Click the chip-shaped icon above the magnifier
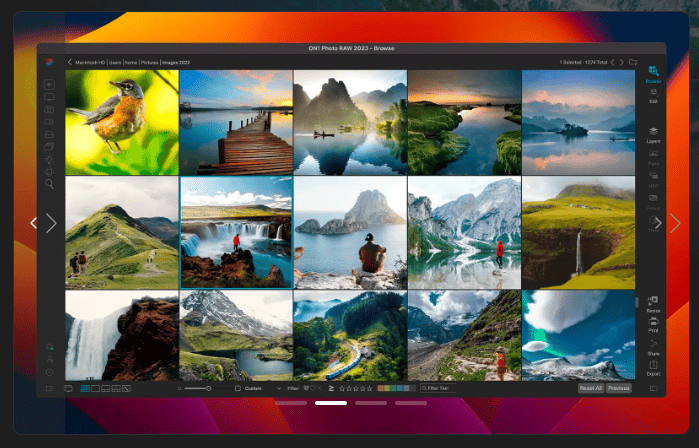The width and height of the screenshot is (699, 448). (49, 172)
